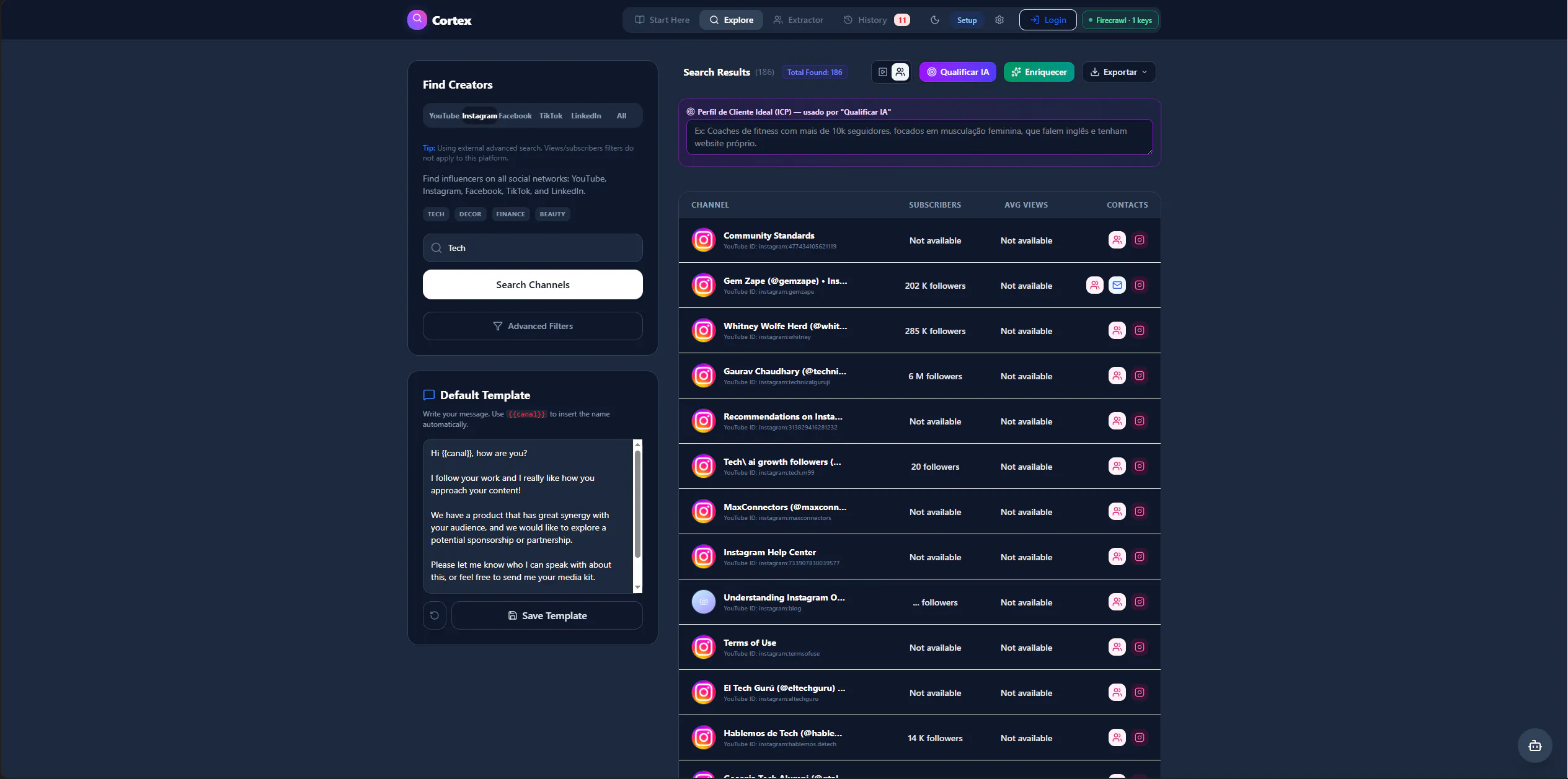Expand Advanced Filters
This screenshot has width=1568, height=779.
[x=533, y=326]
